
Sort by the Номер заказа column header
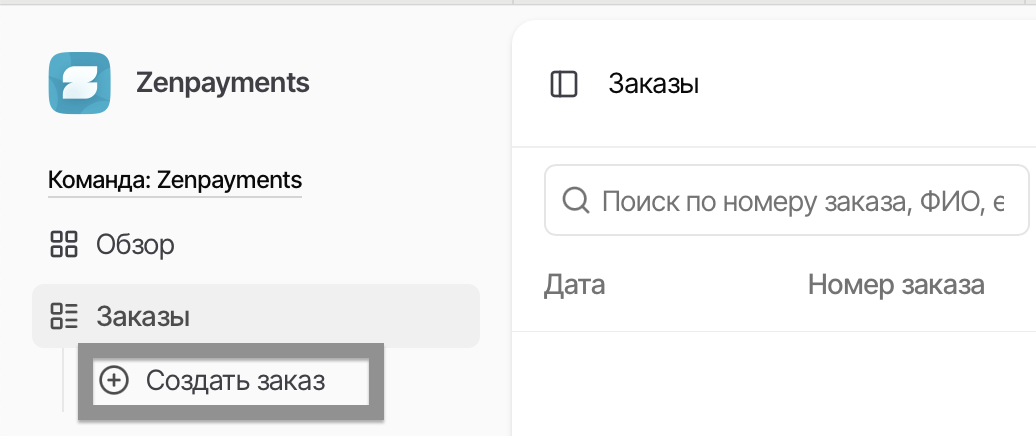pos(896,285)
